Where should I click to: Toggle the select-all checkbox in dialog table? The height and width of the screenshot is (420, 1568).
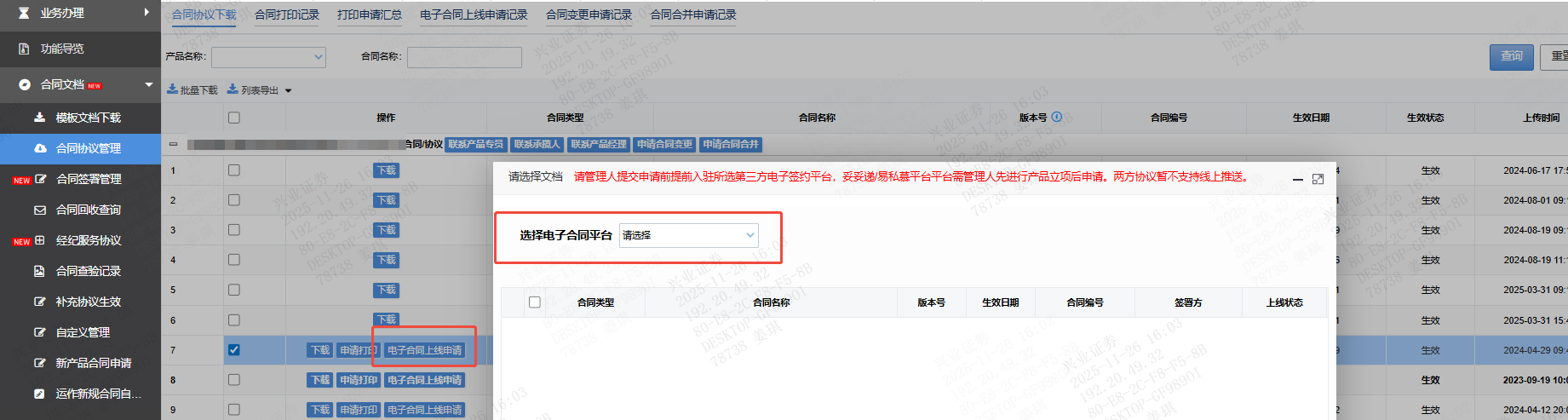(x=535, y=302)
